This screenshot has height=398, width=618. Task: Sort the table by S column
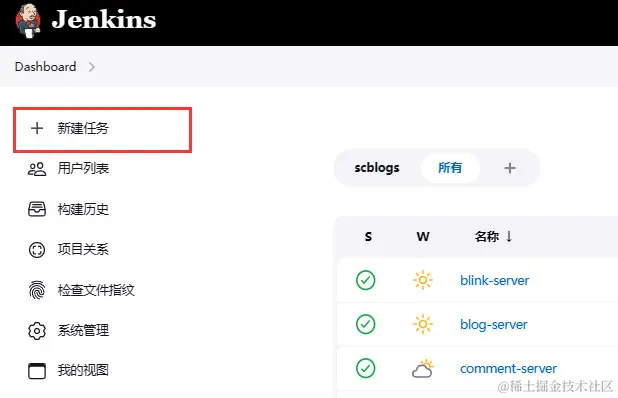[x=368, y=236]
